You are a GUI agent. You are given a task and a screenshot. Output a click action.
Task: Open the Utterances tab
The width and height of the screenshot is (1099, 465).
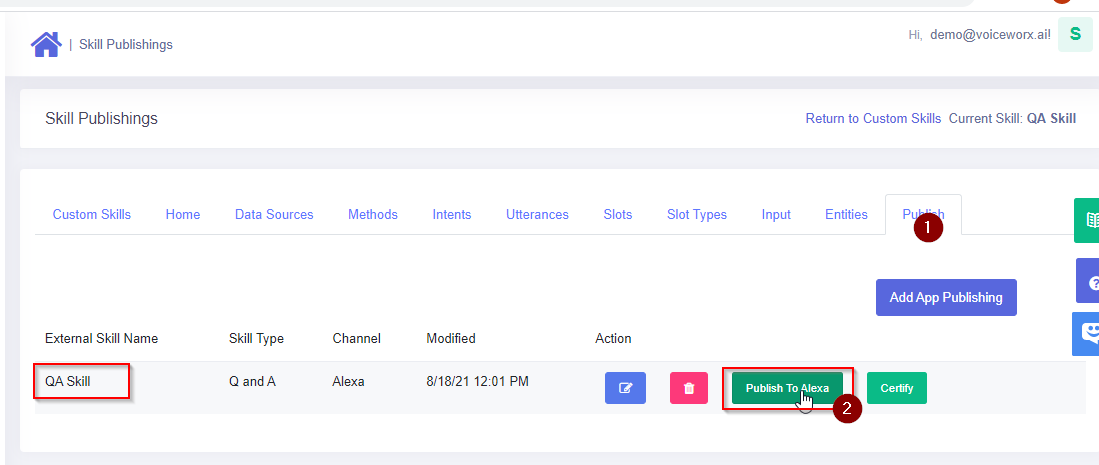pyautogui.click(x=537, y=214)
